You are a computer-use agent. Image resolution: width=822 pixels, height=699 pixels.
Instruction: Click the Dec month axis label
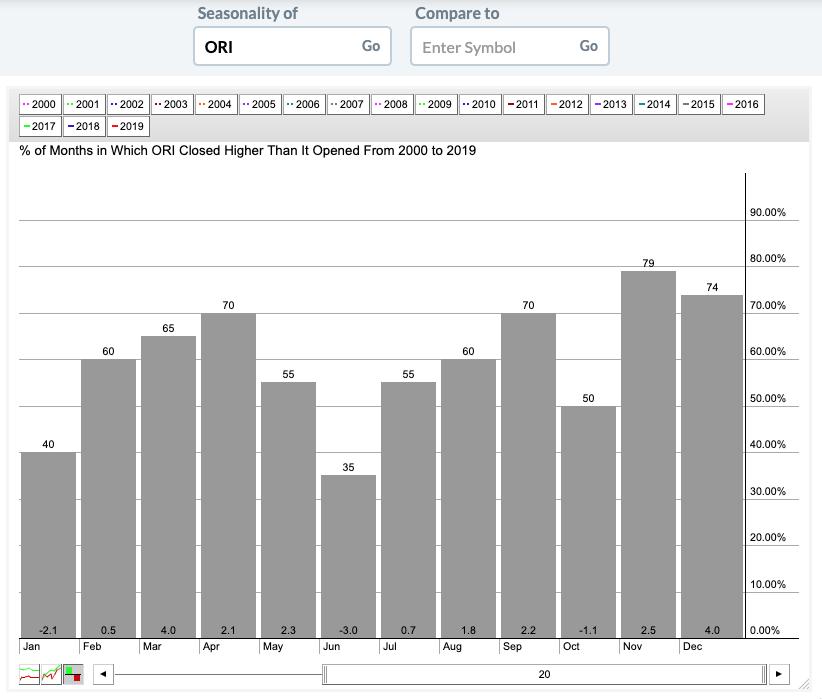click(x=693, y=647)
